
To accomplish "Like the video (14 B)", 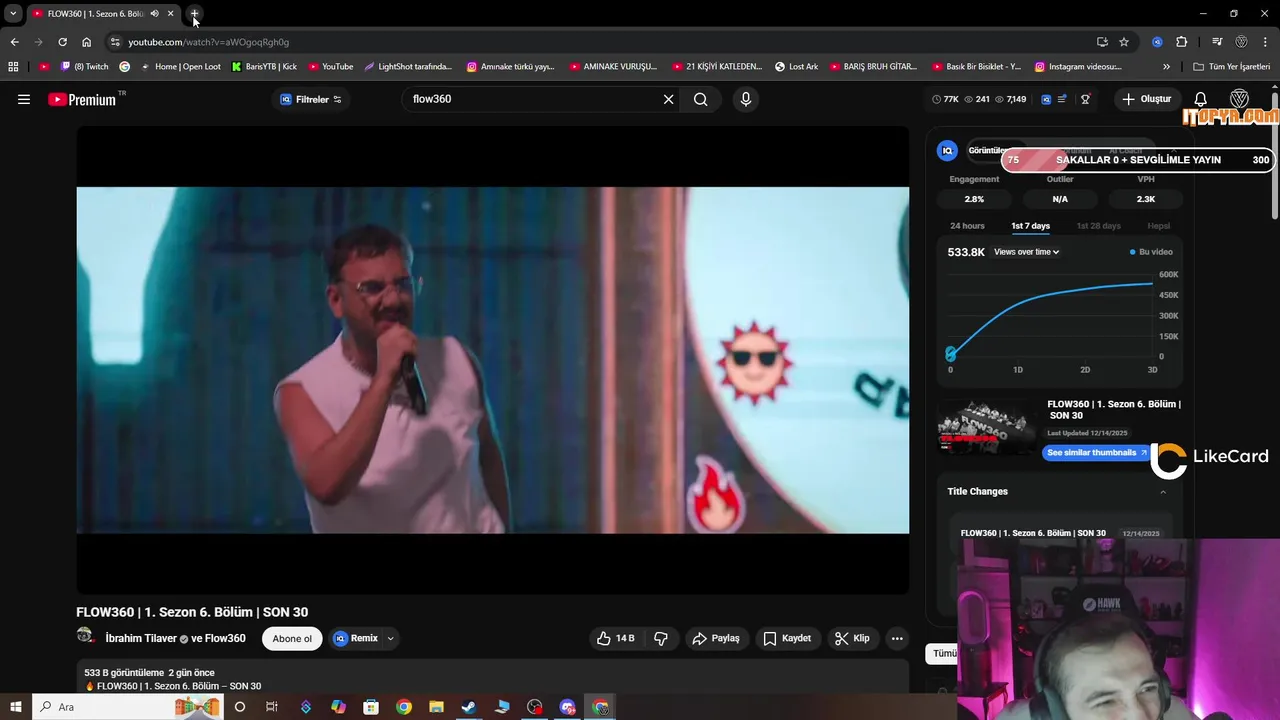I will 615,638.
